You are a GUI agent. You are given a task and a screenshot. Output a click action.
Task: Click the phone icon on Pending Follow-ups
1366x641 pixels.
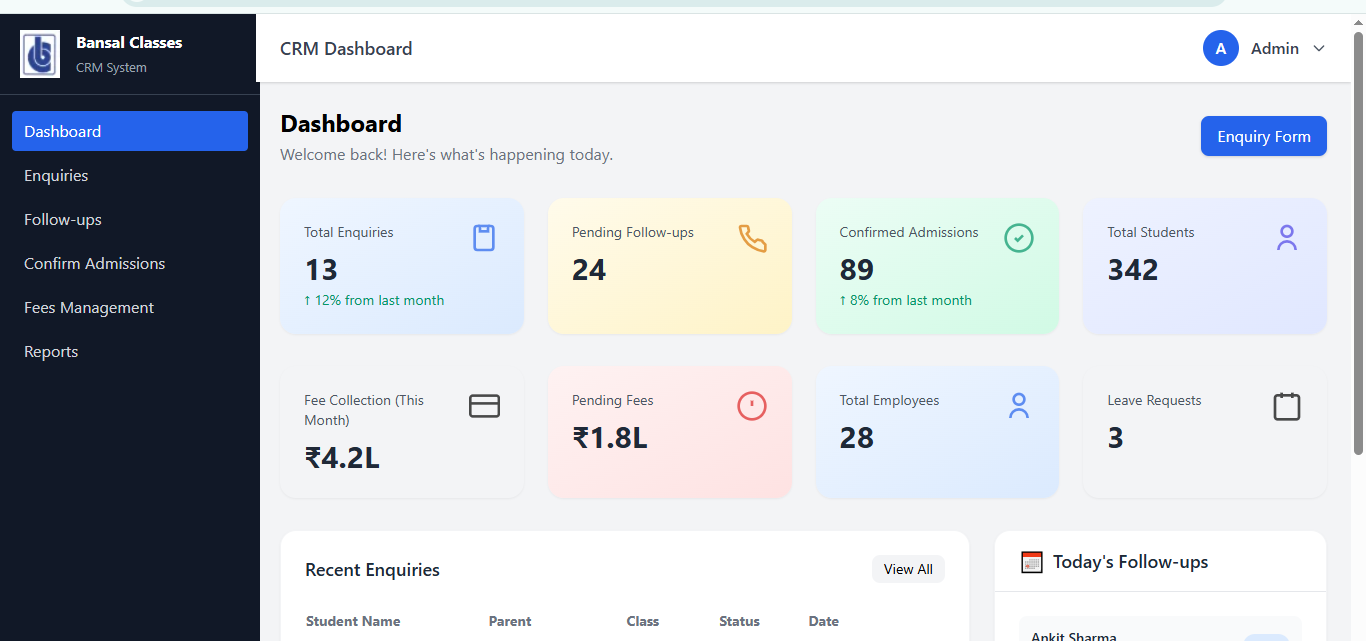coord(752,238)
